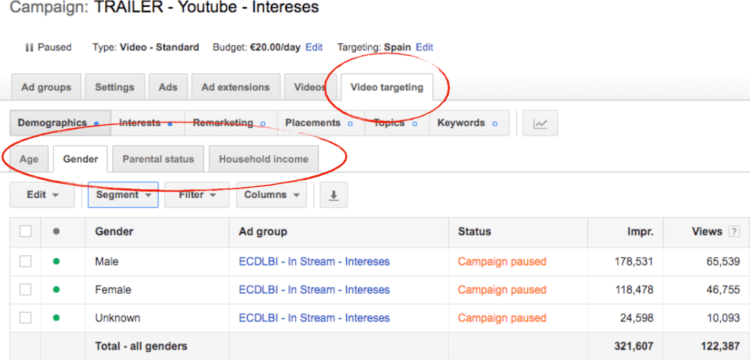Click the download report icon

[x=334, y=195]
